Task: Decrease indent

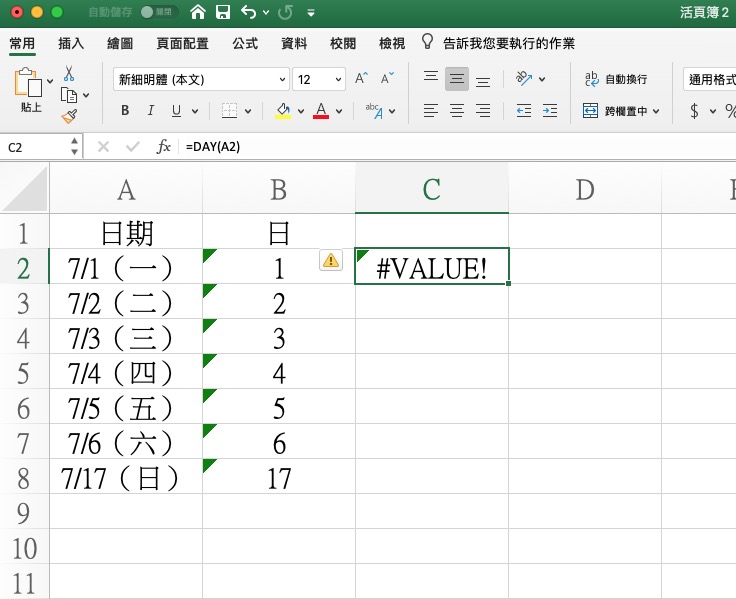Action: tap(524, 111)
